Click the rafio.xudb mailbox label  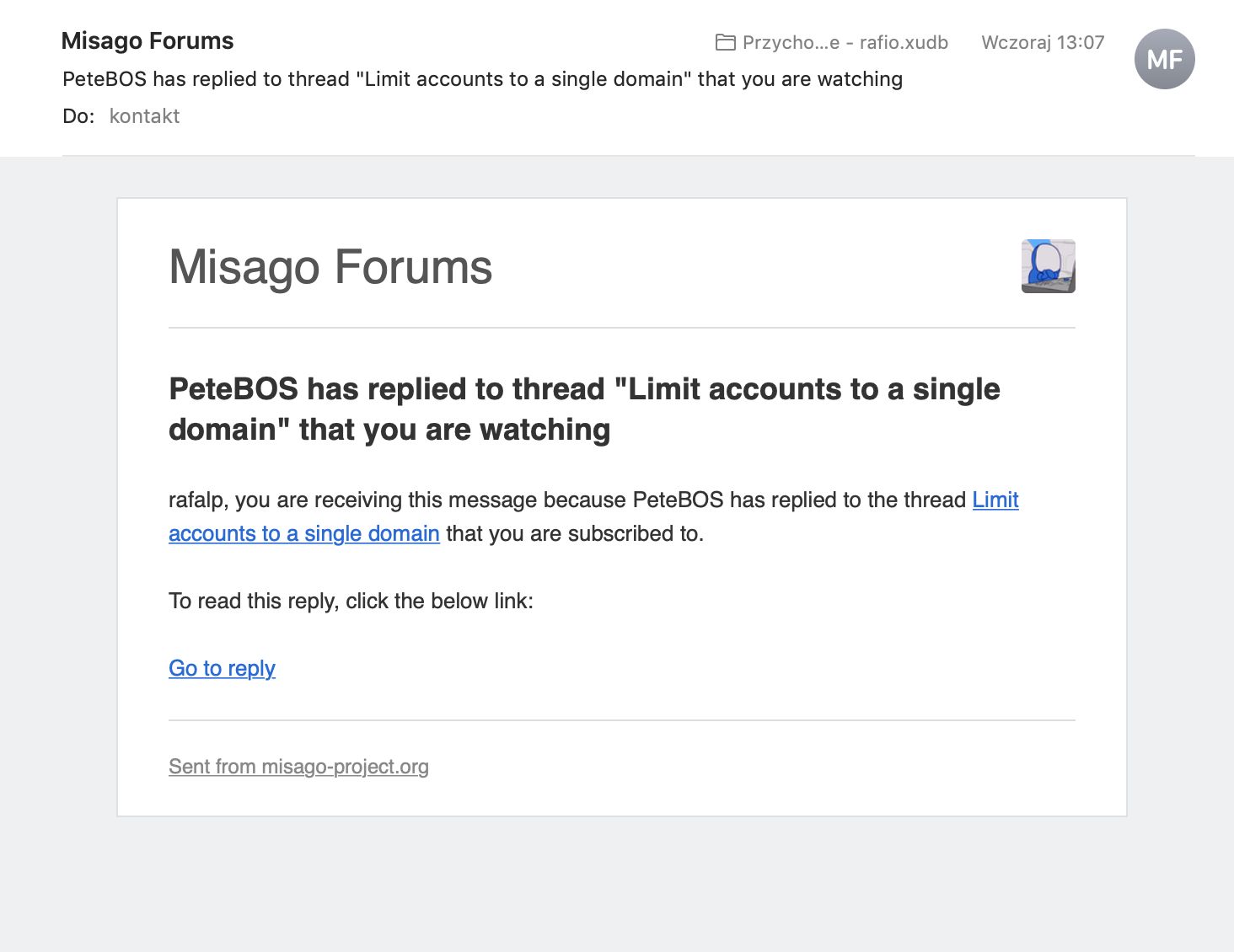pos(903,42)
